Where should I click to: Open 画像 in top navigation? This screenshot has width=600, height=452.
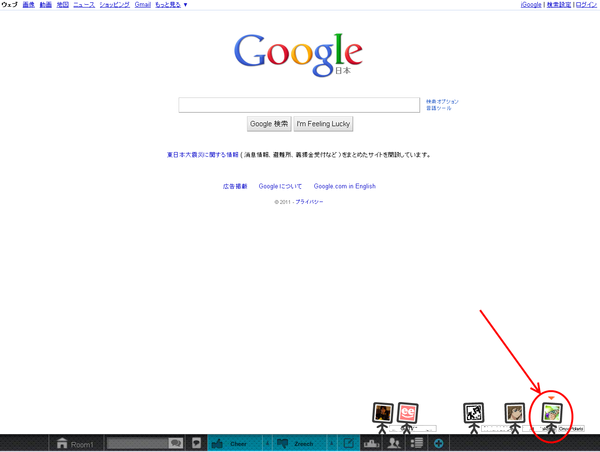29,5
